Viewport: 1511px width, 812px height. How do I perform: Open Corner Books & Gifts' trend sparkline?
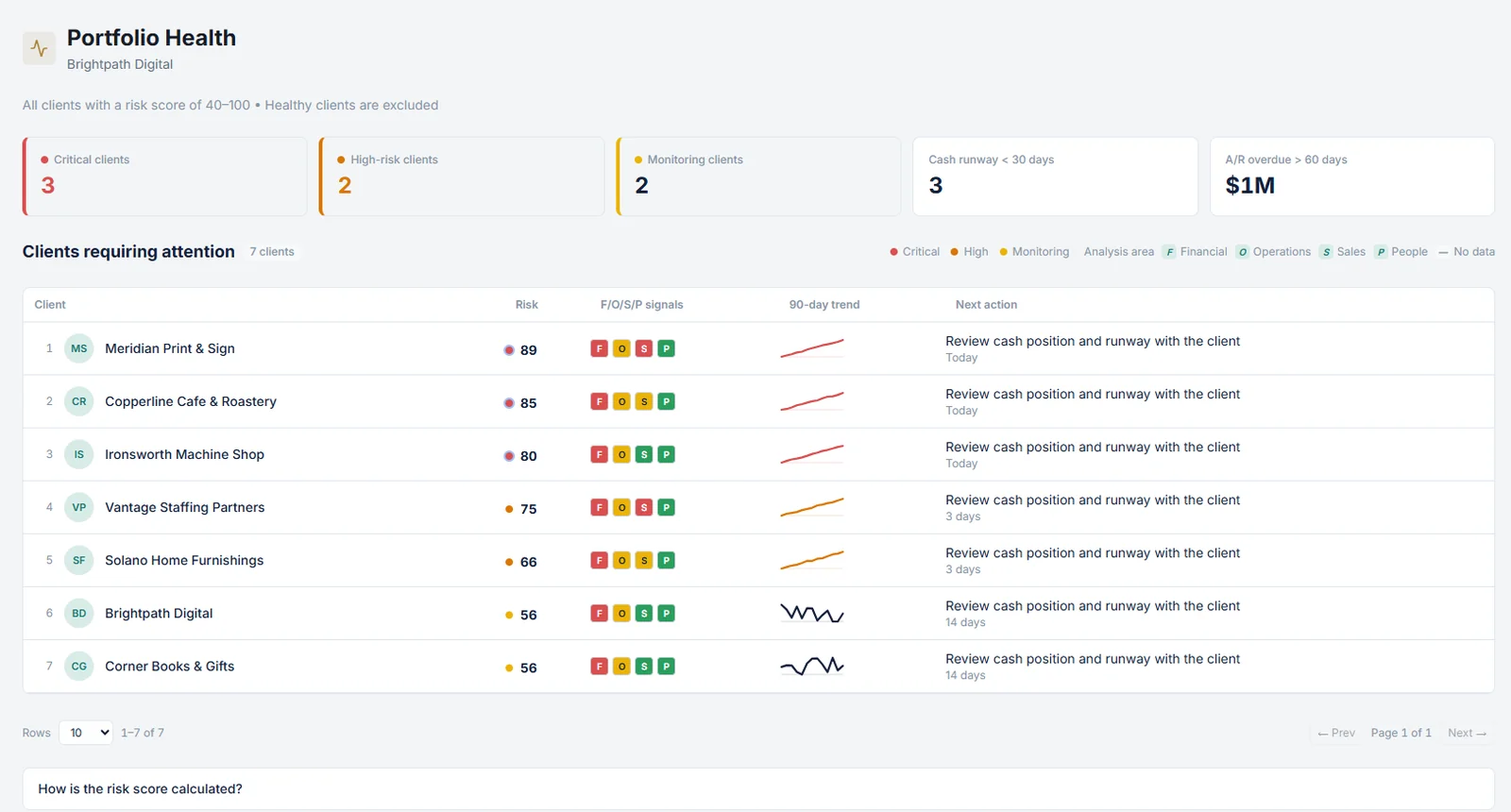812,666
